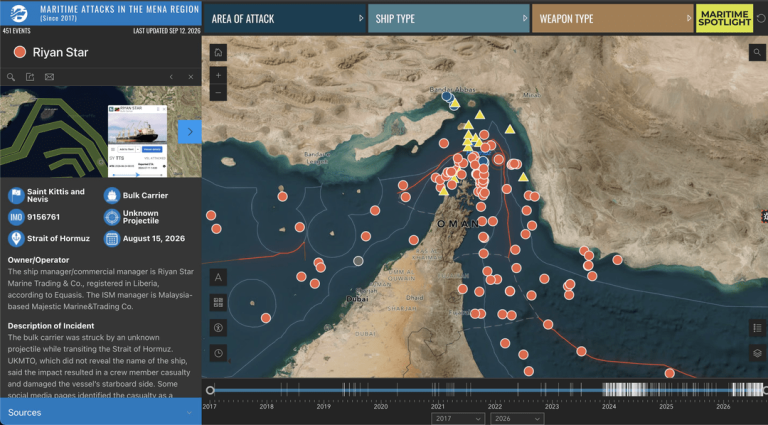Screen dimensions: 768x425
Task: Open the 2017 start year dropdown
Action: (x=458, y=419)
